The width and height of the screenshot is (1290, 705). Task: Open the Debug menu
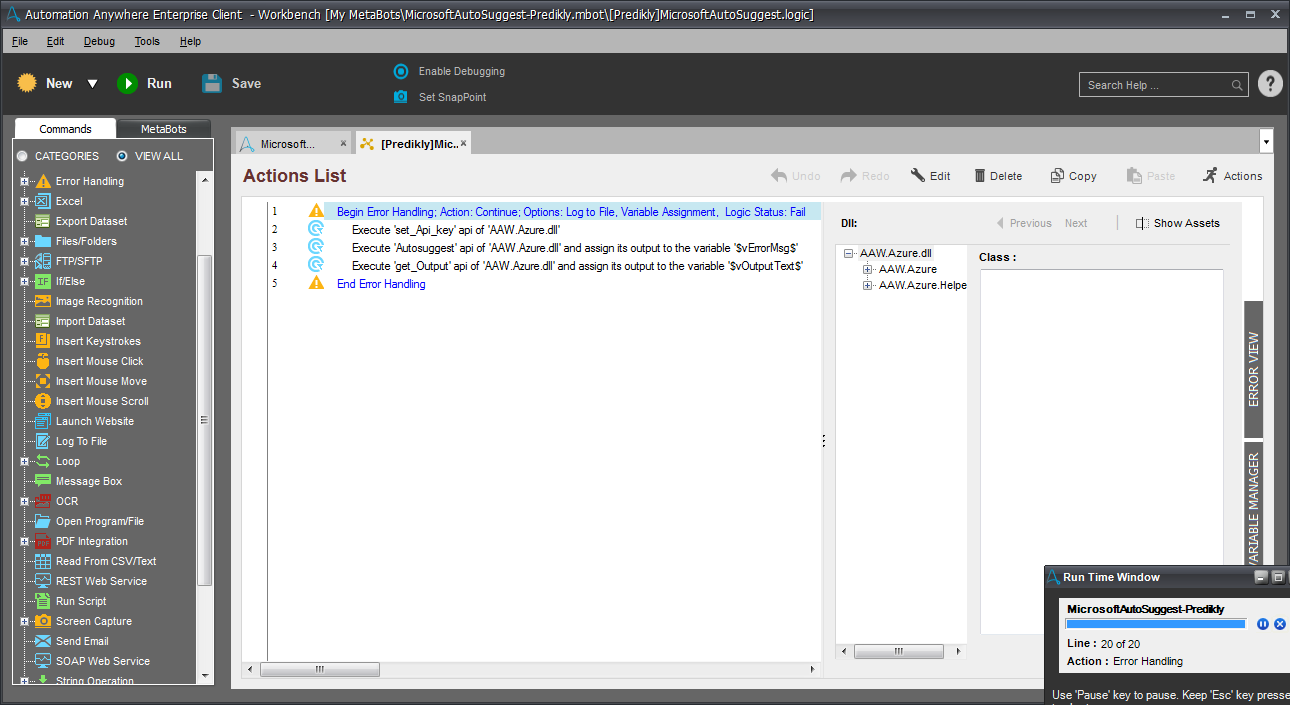[99, 41]
